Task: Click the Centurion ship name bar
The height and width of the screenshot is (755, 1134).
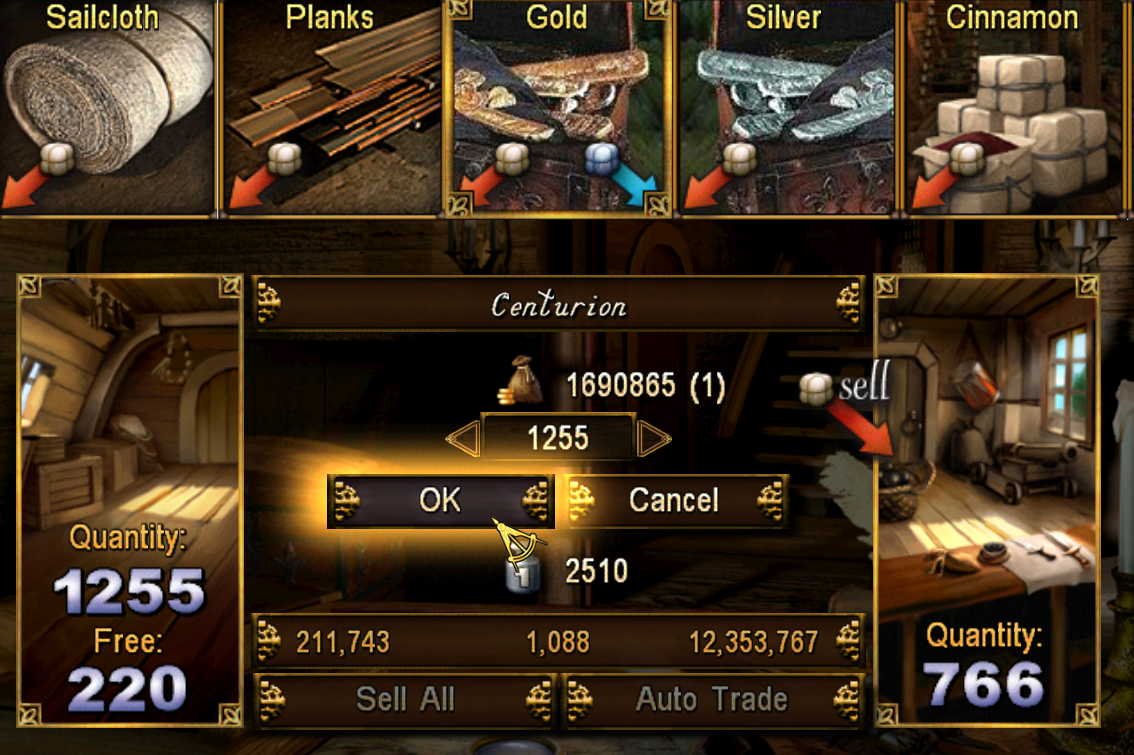Action: (x=558, y=304)
